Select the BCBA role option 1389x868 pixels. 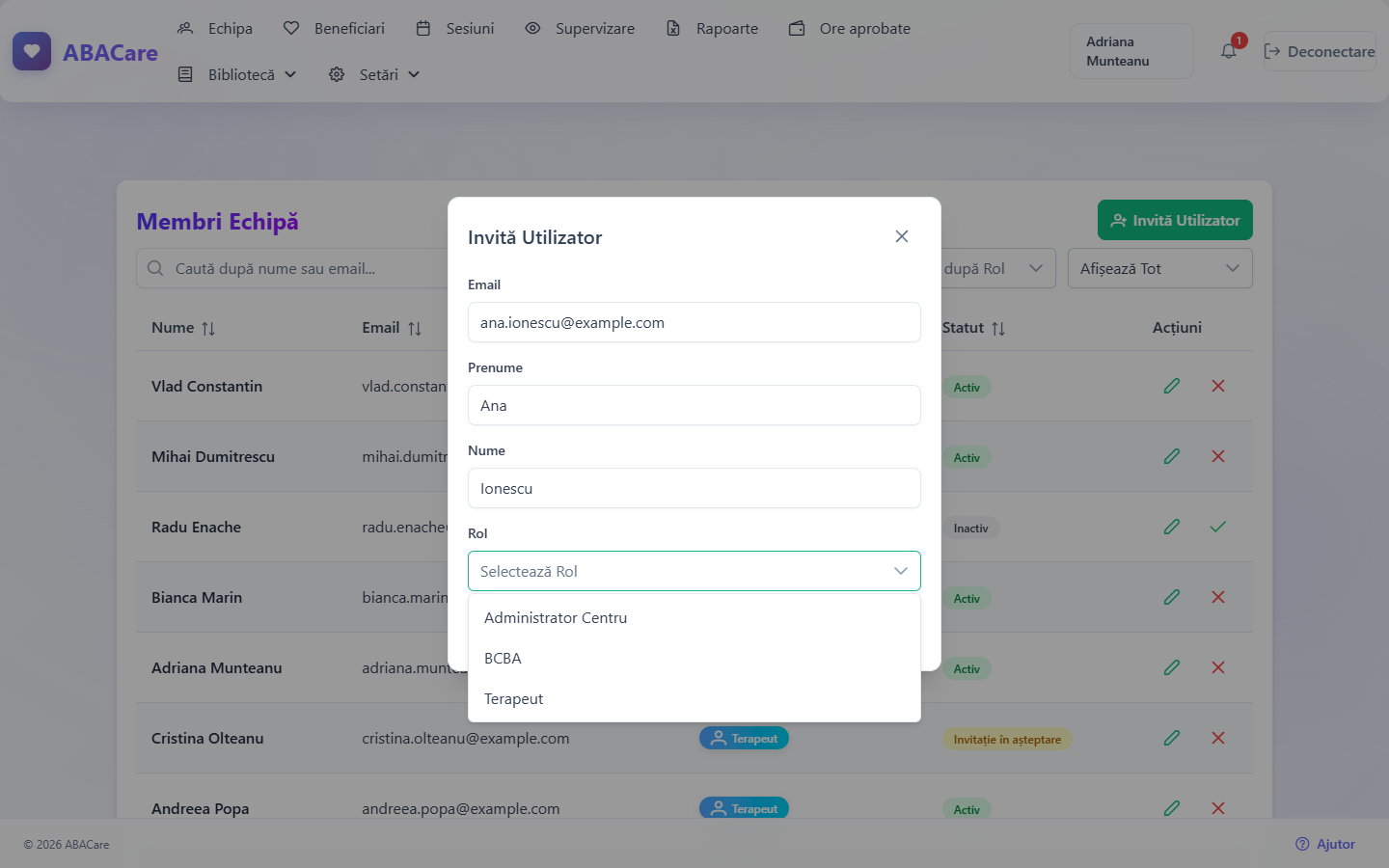point(694,658)
